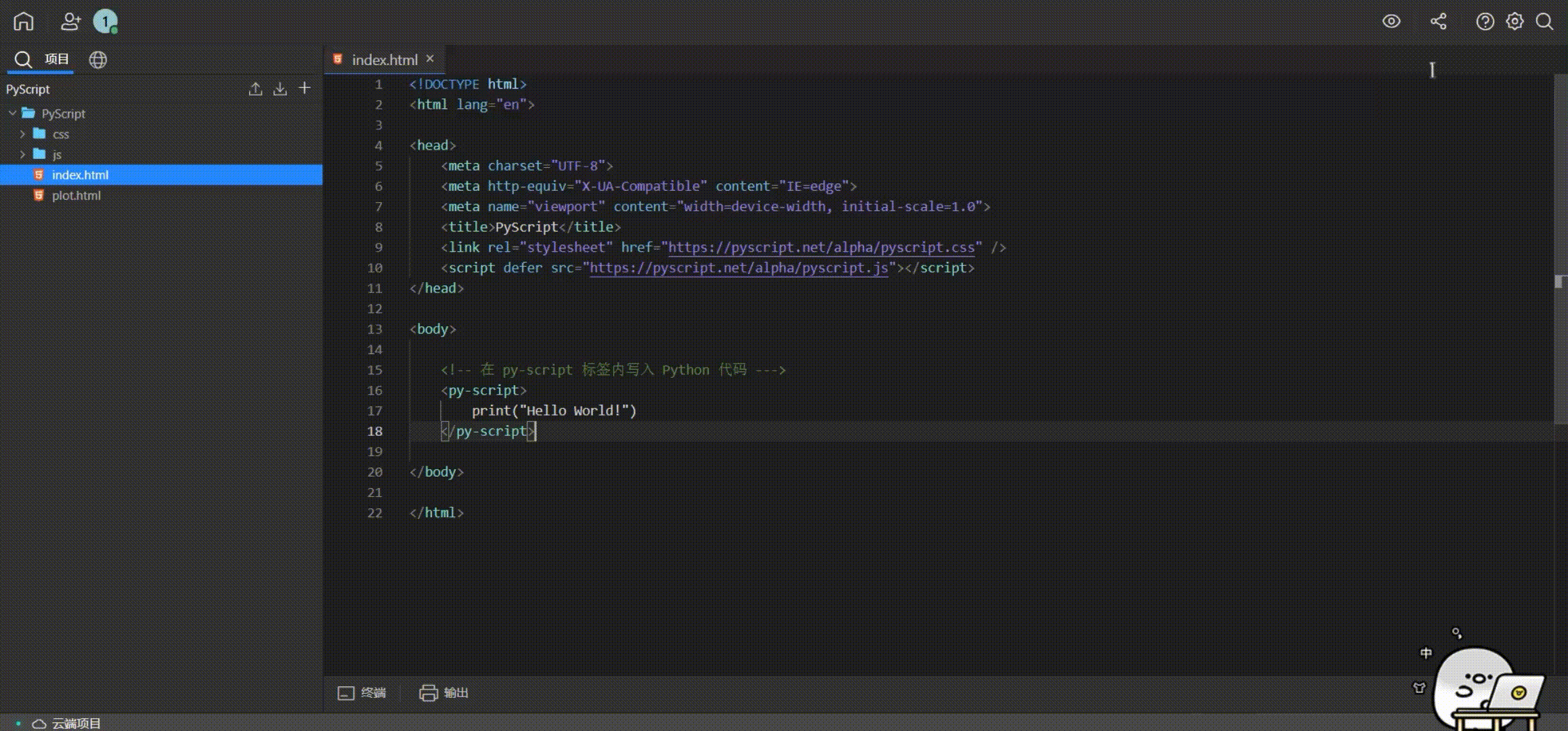Close the index.html editor tab
Image resolution: width=1568 pixels, height=731 pixels.
pyautogui.click(x=430, y=59)
